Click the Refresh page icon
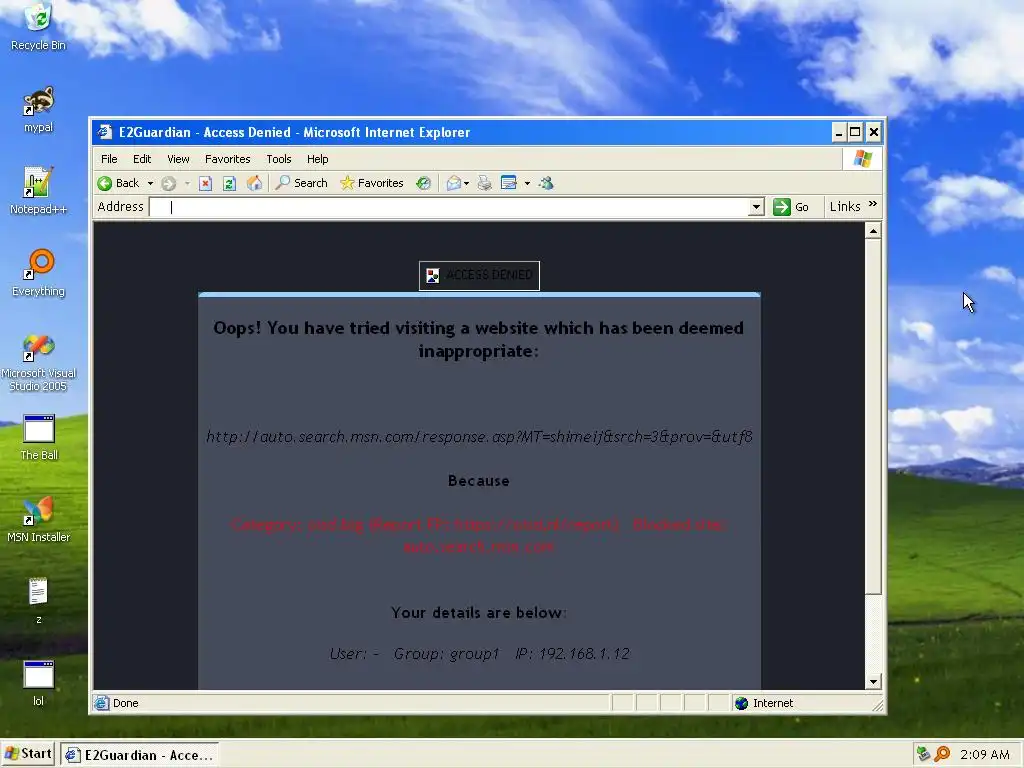 (x=229, y=184)
